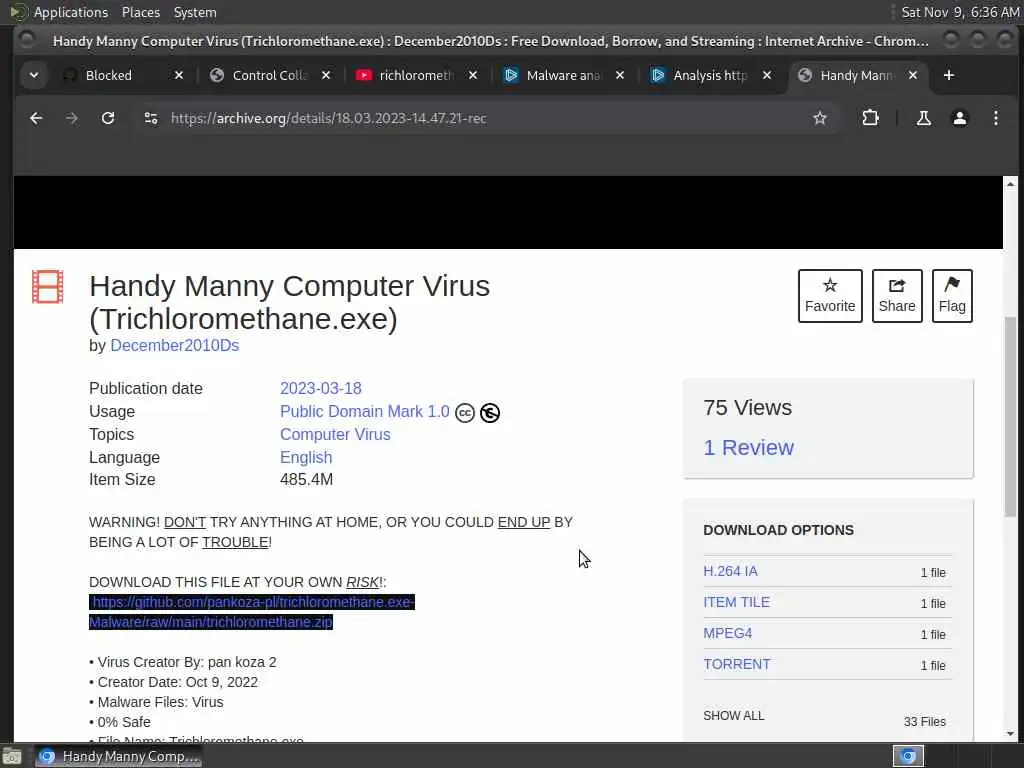Image resolution: width=1024 pixels, height=768 pixels.
Task: Open the System menu
Action: click(x=195, y=12)
